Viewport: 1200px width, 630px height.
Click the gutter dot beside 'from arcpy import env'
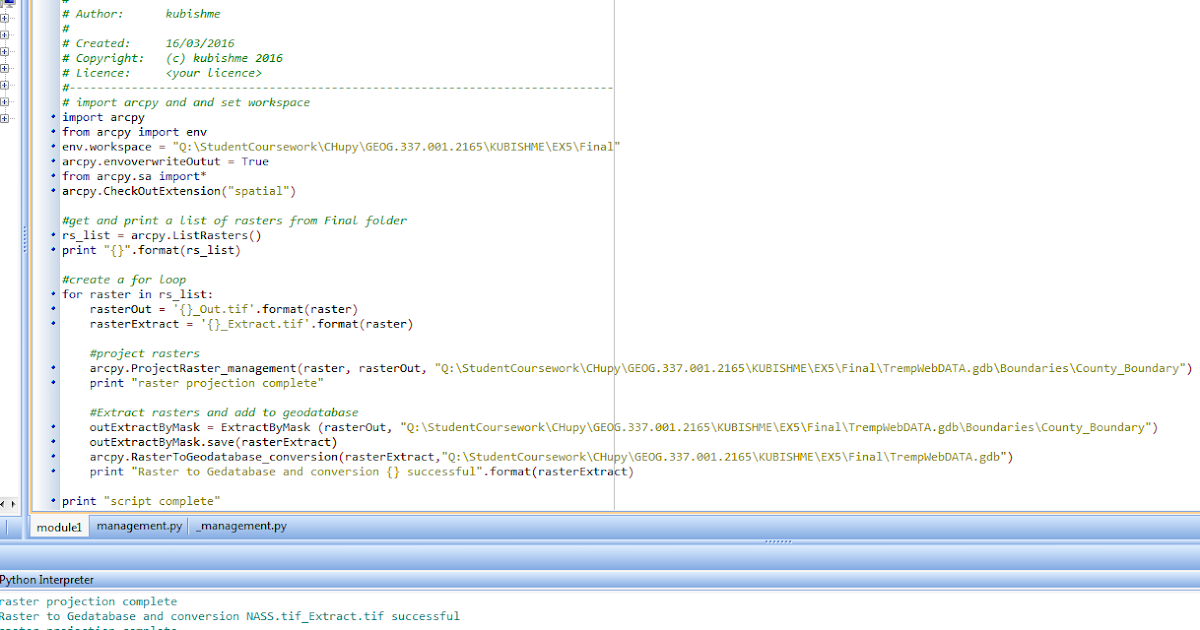click(53, 132)
